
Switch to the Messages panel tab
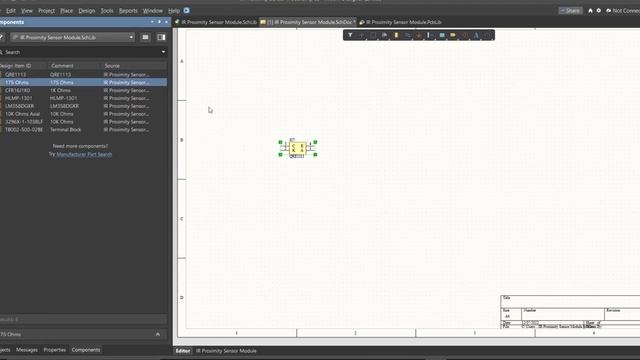point(27,350)
